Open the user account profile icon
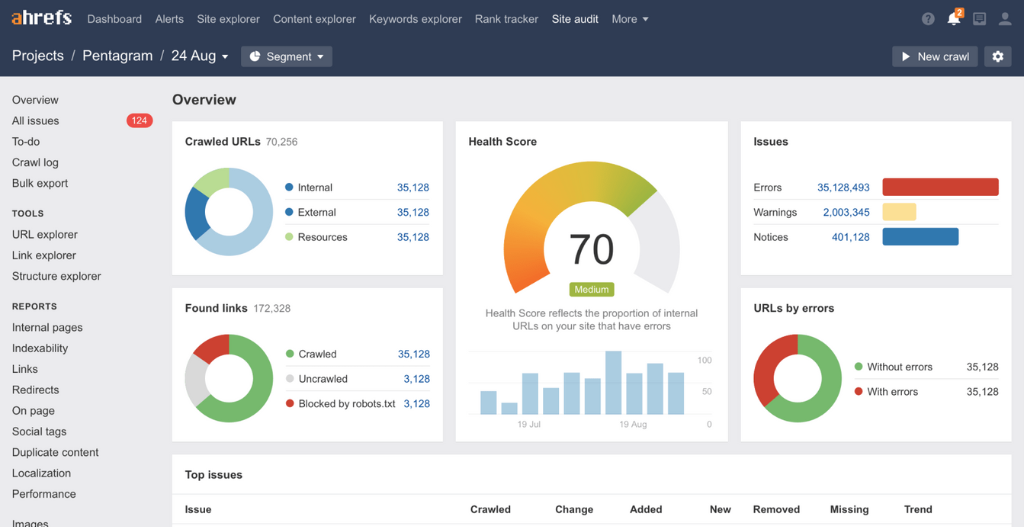This screenshot has height=527, width=1024. [x=1005, y=19]
